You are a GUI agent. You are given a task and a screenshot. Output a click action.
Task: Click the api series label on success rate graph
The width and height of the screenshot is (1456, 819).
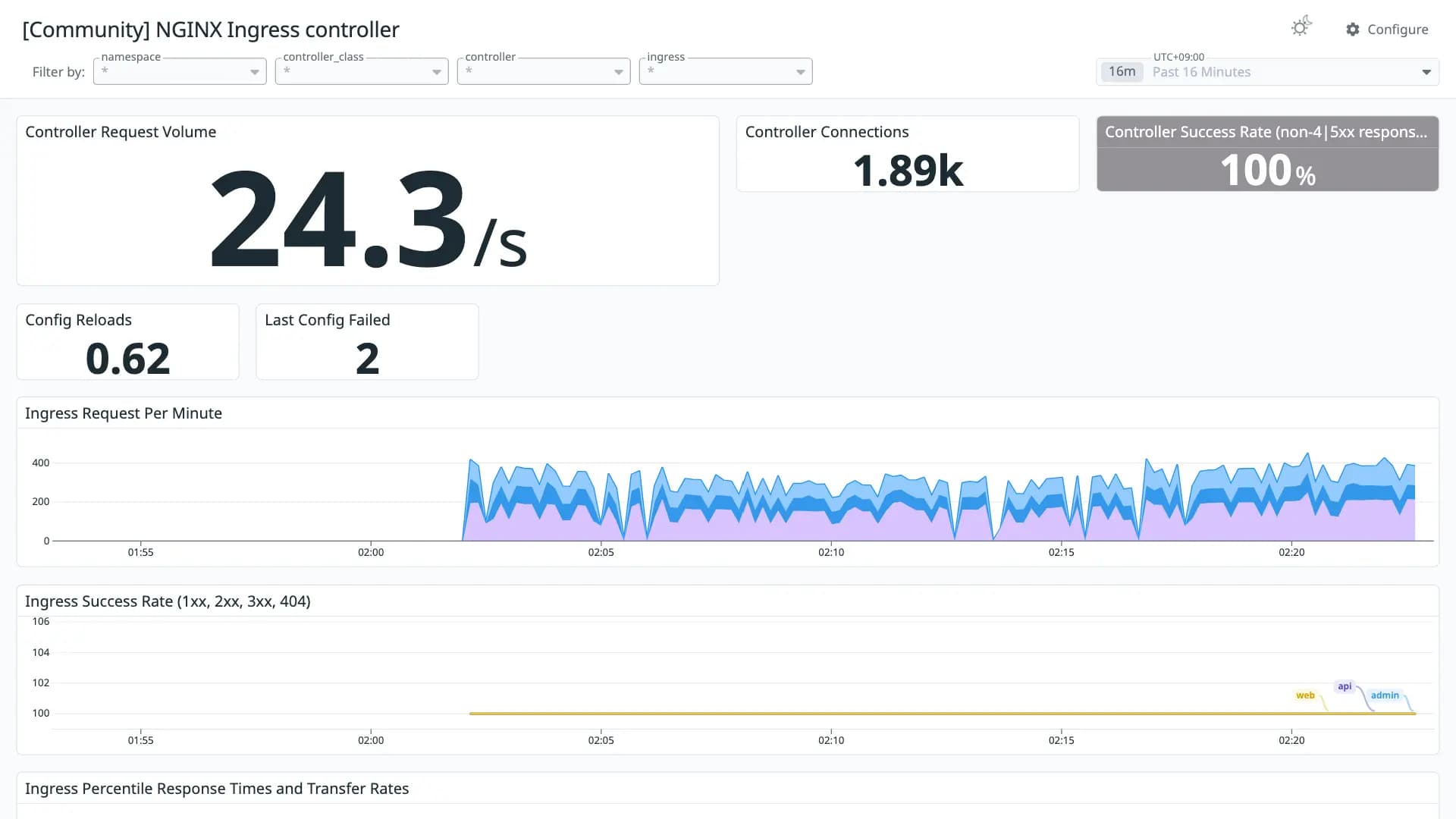(1345, 686)
